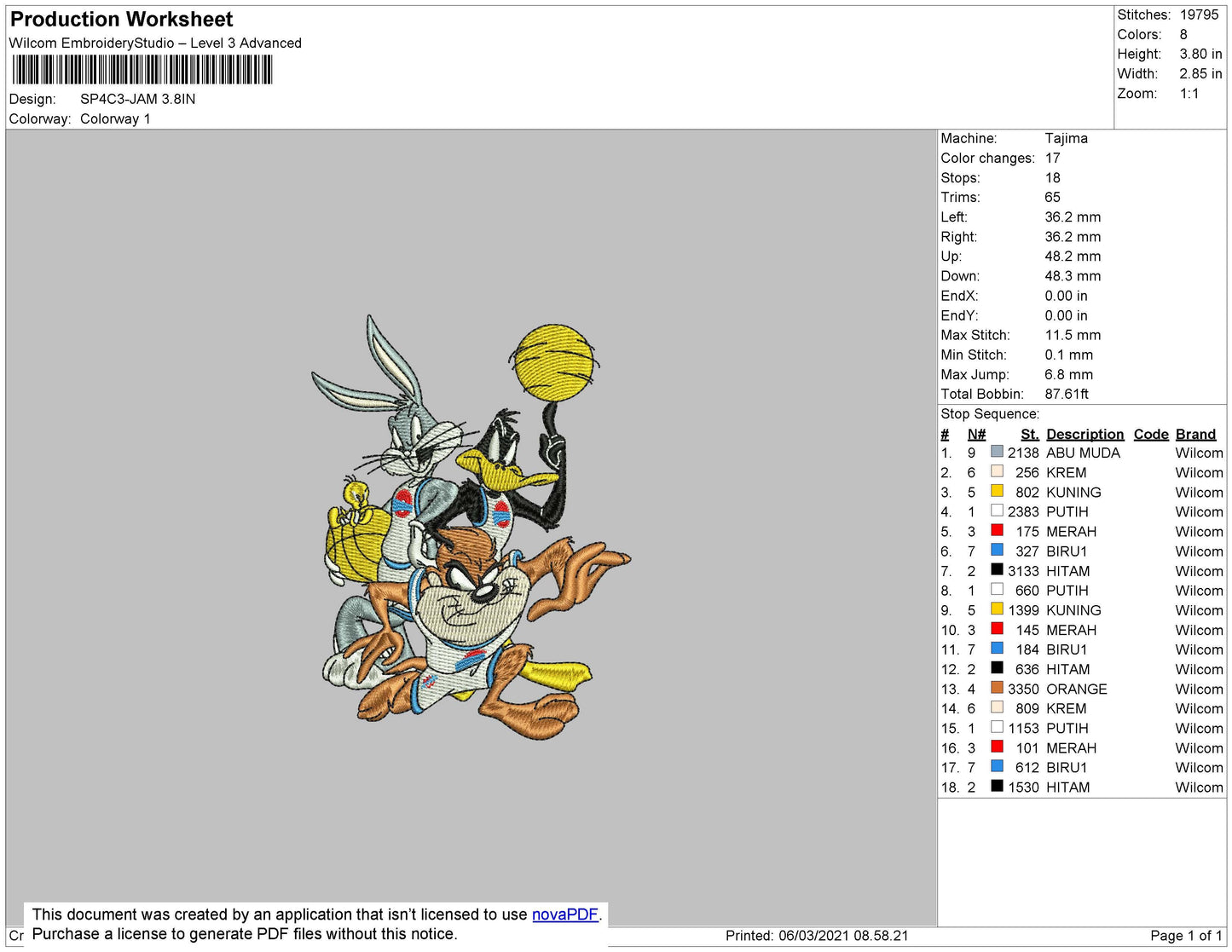
Task: Click the KREM swatch in row 2
Action: pyautogui.click(x=997, y=471)
